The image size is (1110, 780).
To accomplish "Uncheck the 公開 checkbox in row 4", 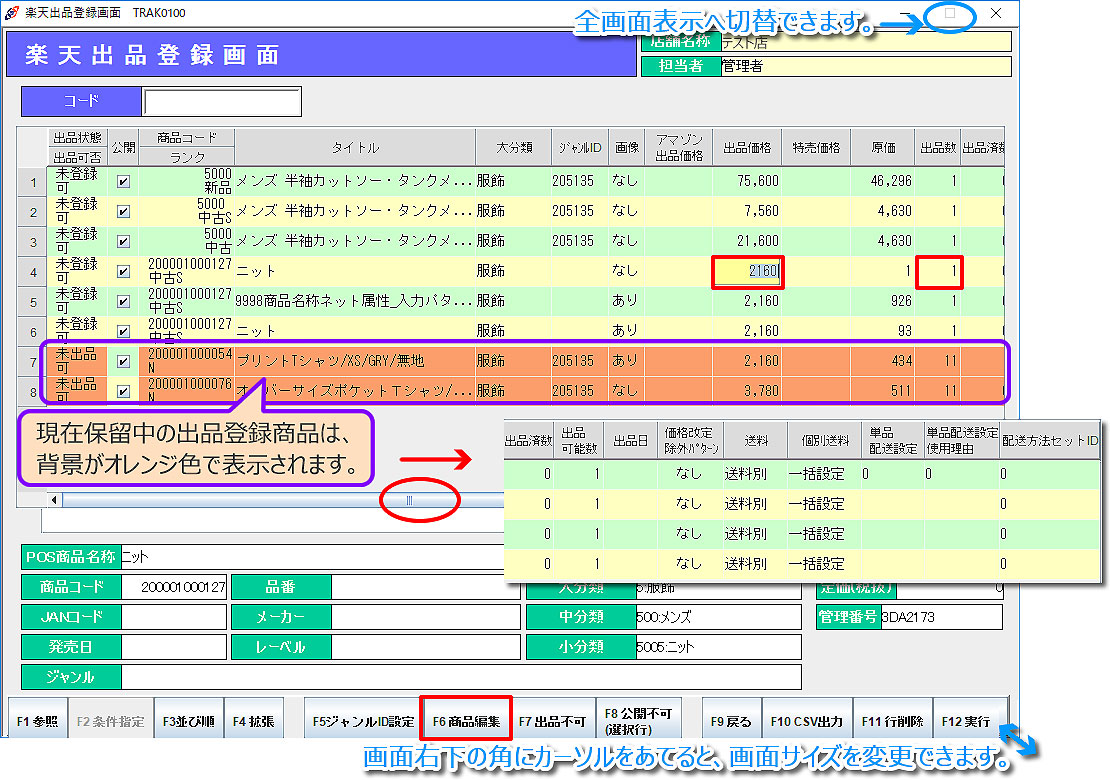I will pos(123,271).
